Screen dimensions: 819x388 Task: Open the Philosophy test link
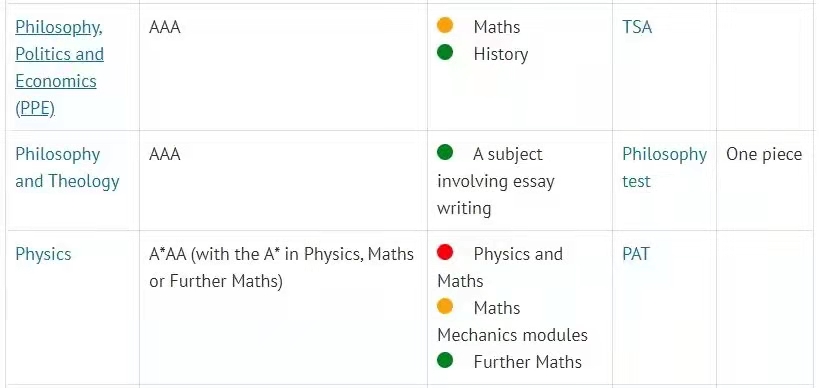tap(664, 168)
